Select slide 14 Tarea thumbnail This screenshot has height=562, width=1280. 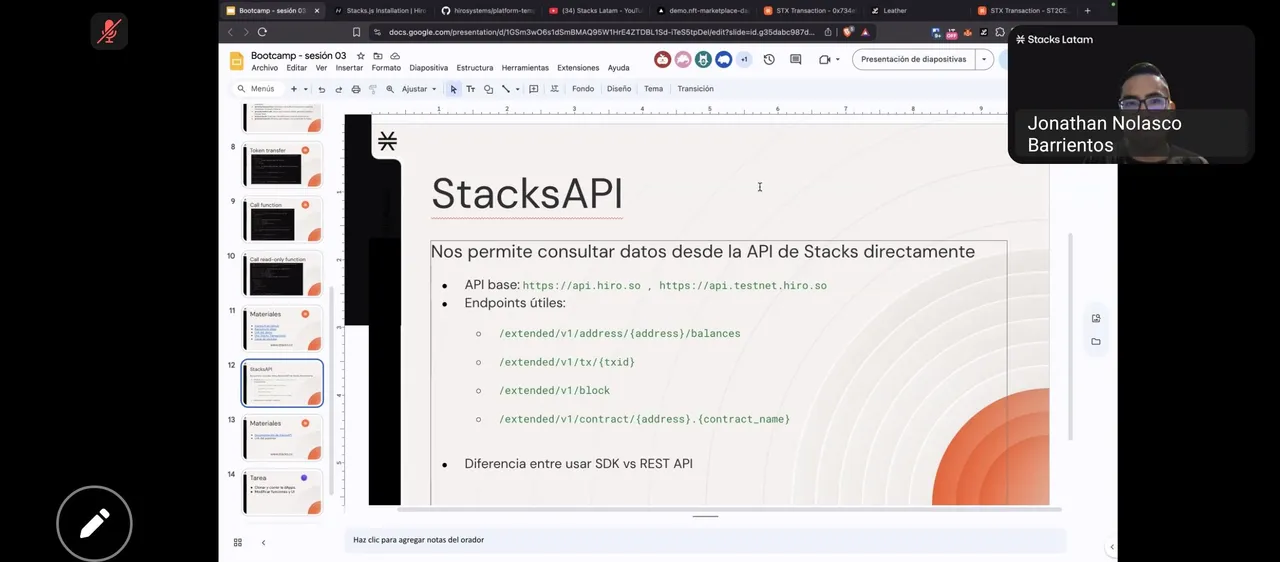point(282,492)
